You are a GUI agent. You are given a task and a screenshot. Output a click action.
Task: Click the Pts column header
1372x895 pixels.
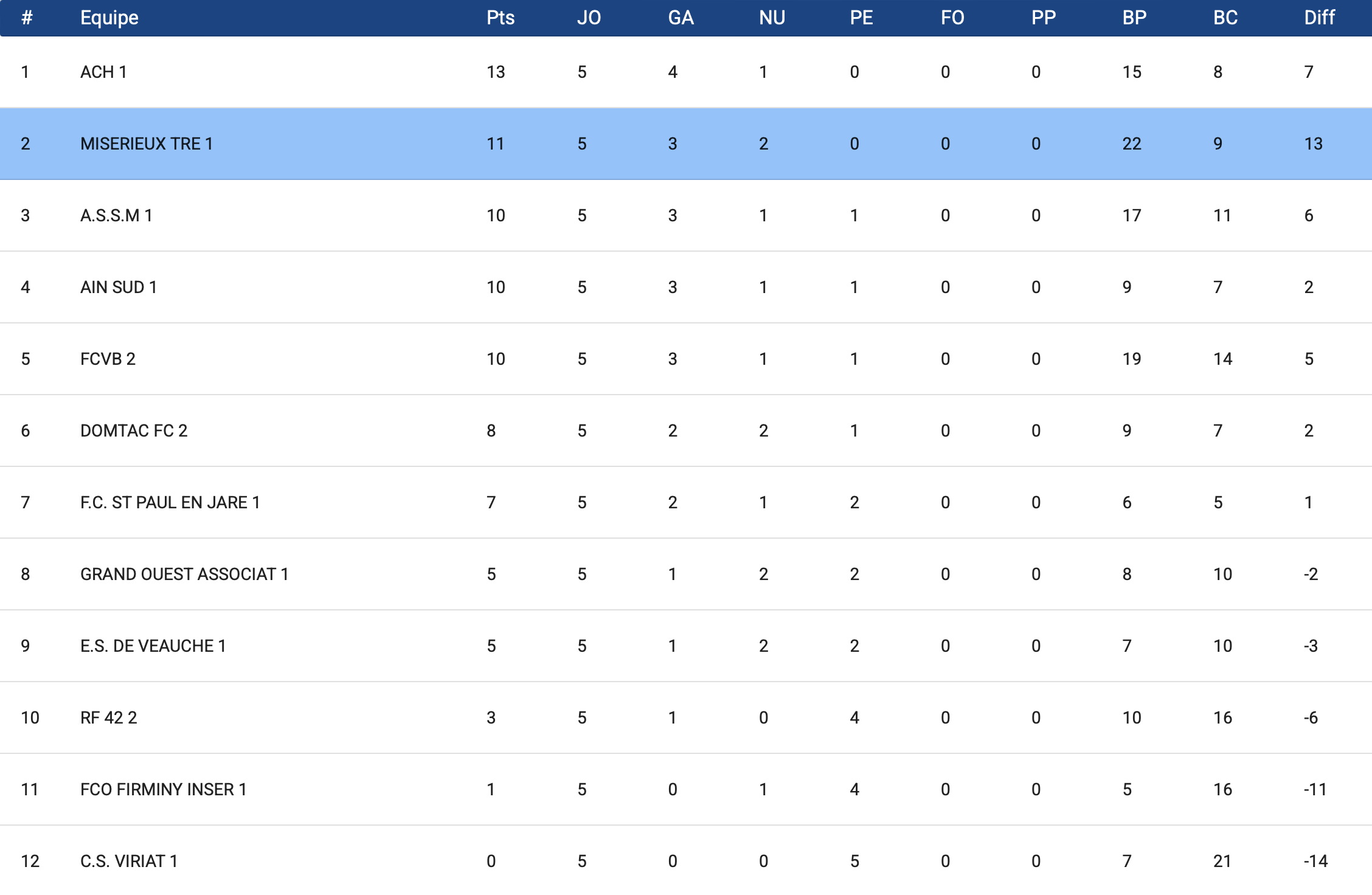[500, 18]
